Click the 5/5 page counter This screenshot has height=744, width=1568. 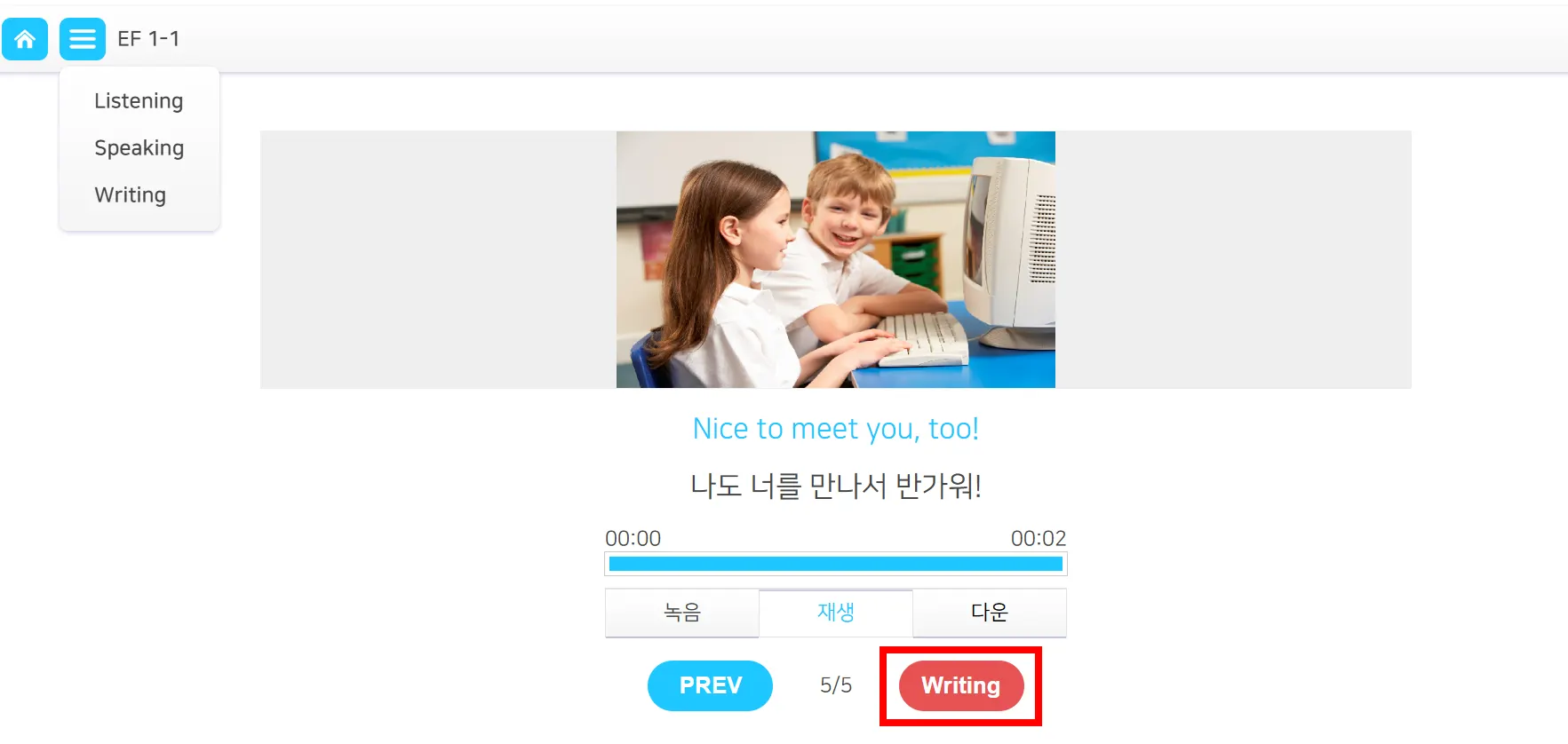click(836, 685)
